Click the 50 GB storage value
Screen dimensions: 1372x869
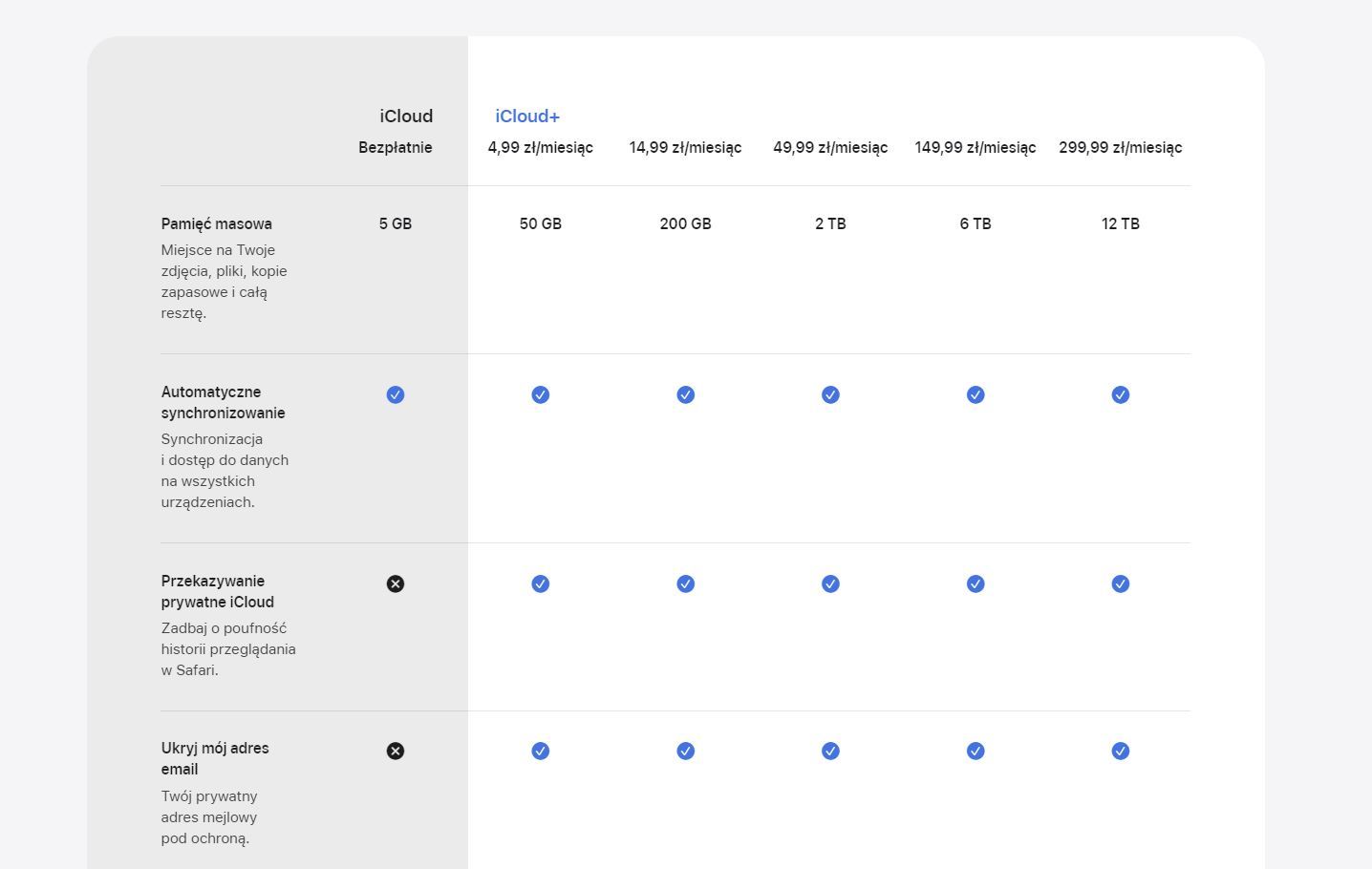pyautogui.click(x=541, y=223)
